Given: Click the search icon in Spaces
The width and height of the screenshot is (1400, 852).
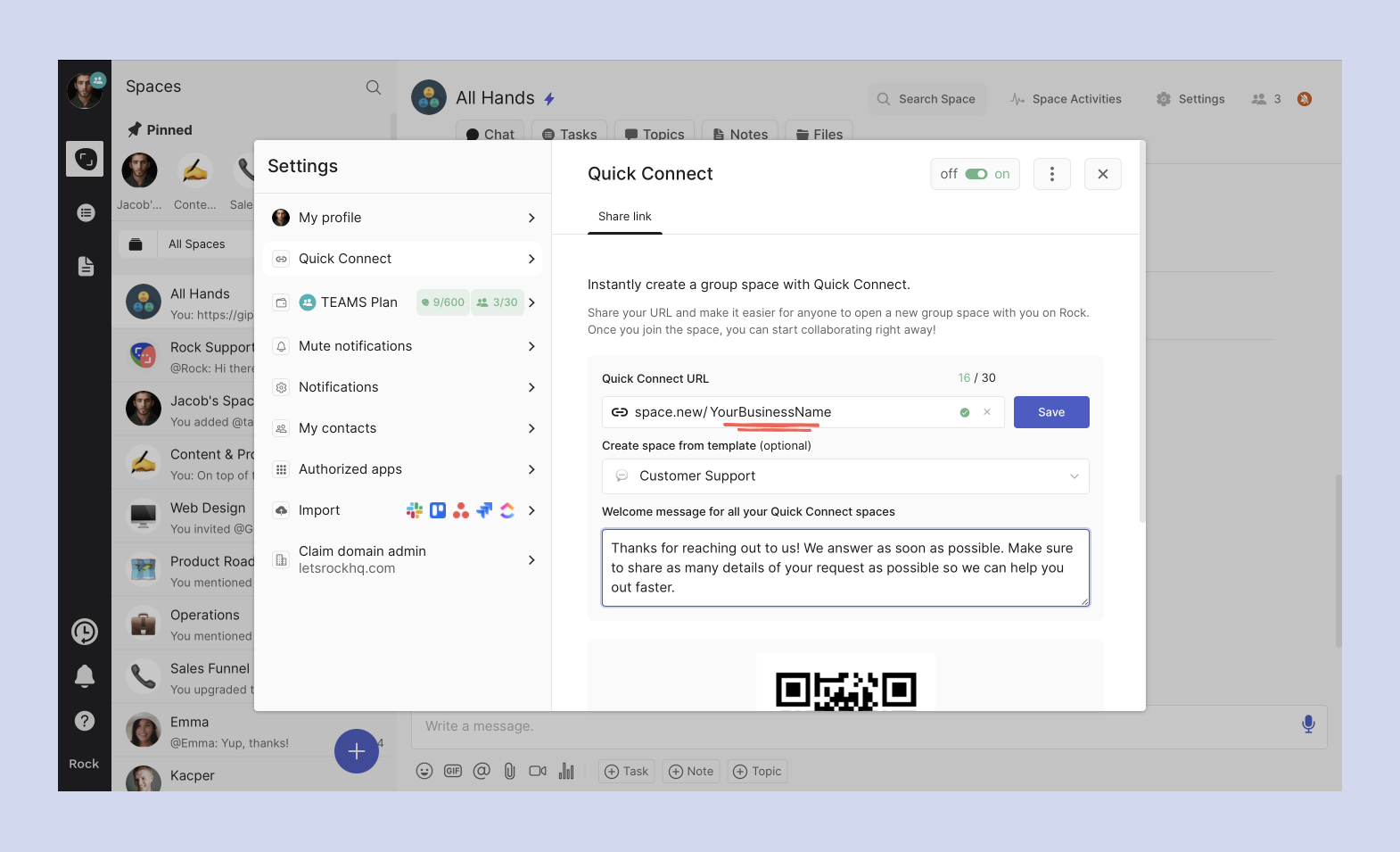Looking at the screenshot, I should pyautogui.click(x=374, y=87).
